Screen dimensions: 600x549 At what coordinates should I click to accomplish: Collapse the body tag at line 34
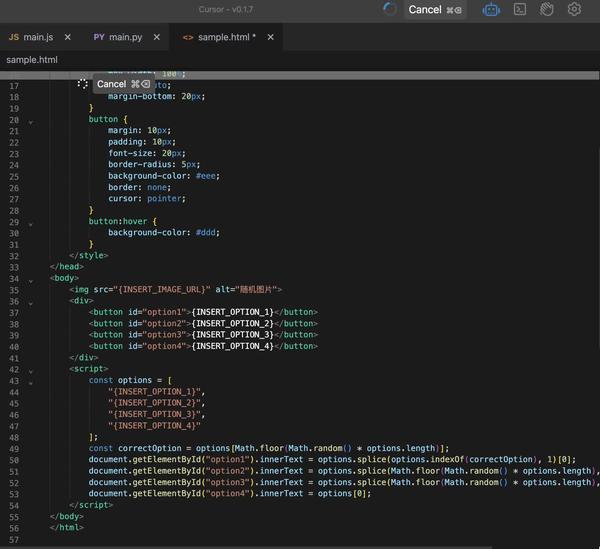(31, 281)
